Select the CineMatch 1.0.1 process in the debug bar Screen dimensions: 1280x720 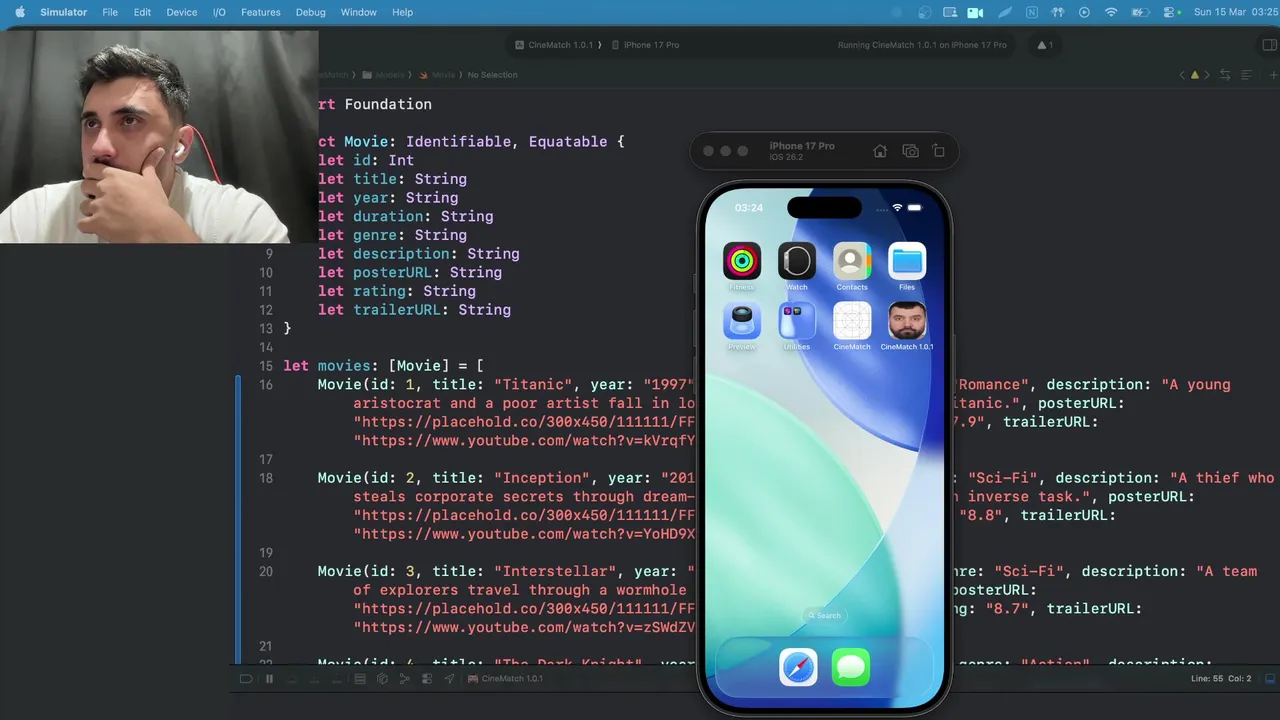(x=506, y=679)
